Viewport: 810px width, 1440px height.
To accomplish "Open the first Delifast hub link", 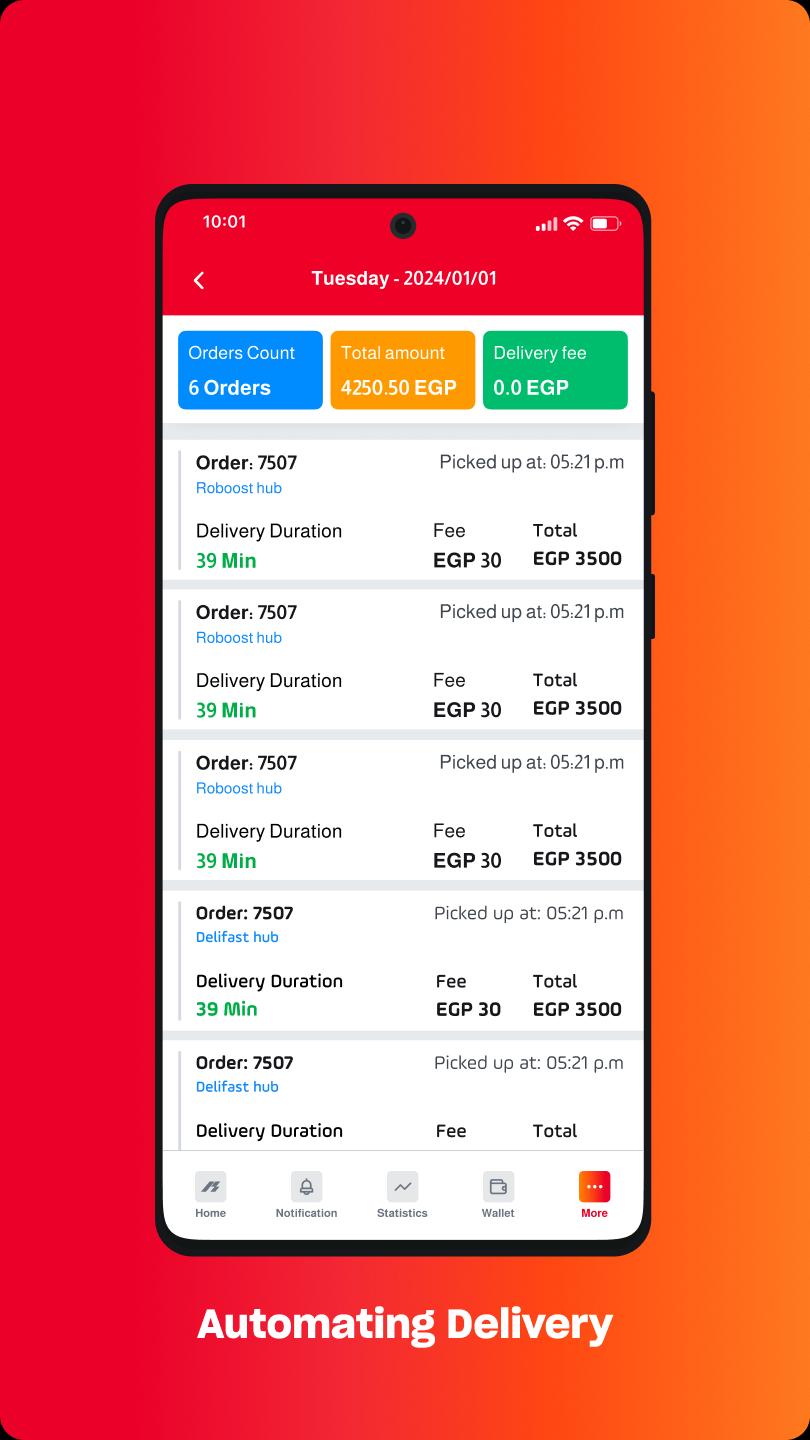I will coord(237,937).
